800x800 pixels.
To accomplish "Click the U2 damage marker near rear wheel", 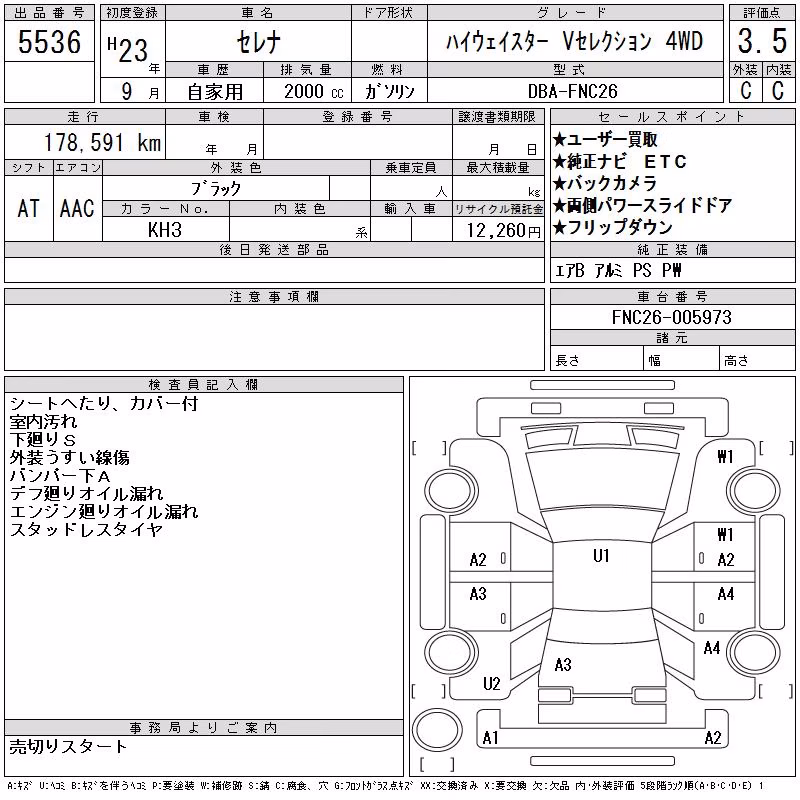I will 492,684.
